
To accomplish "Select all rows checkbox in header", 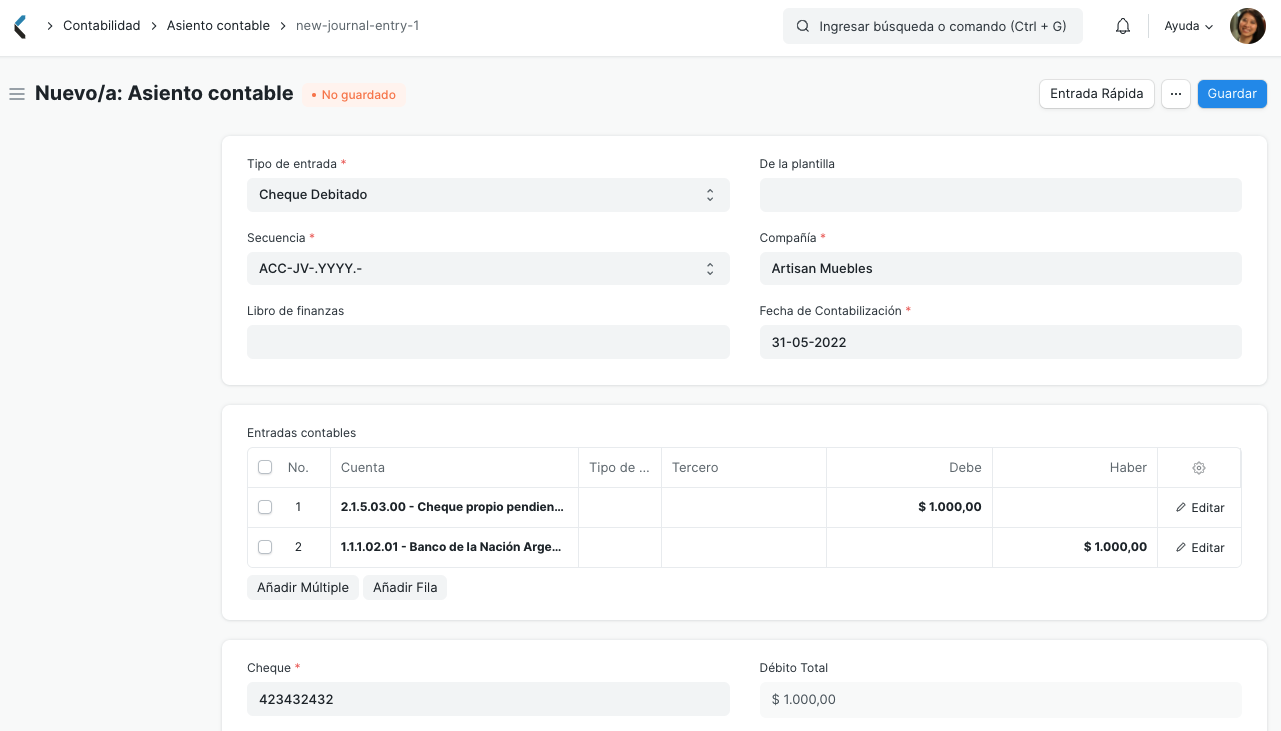I will [265, 467].
